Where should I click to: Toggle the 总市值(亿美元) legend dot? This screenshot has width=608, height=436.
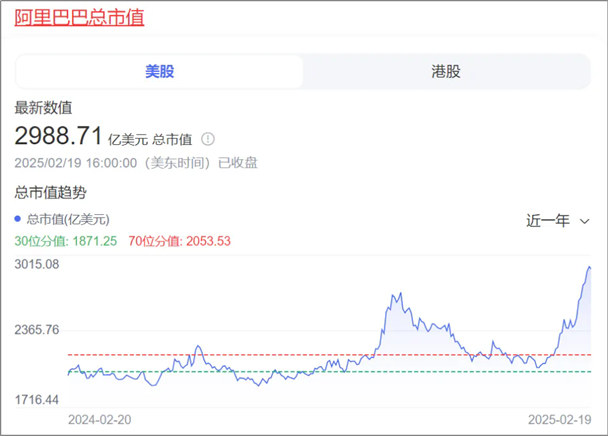pyautogui.click(x=17, y=219)
